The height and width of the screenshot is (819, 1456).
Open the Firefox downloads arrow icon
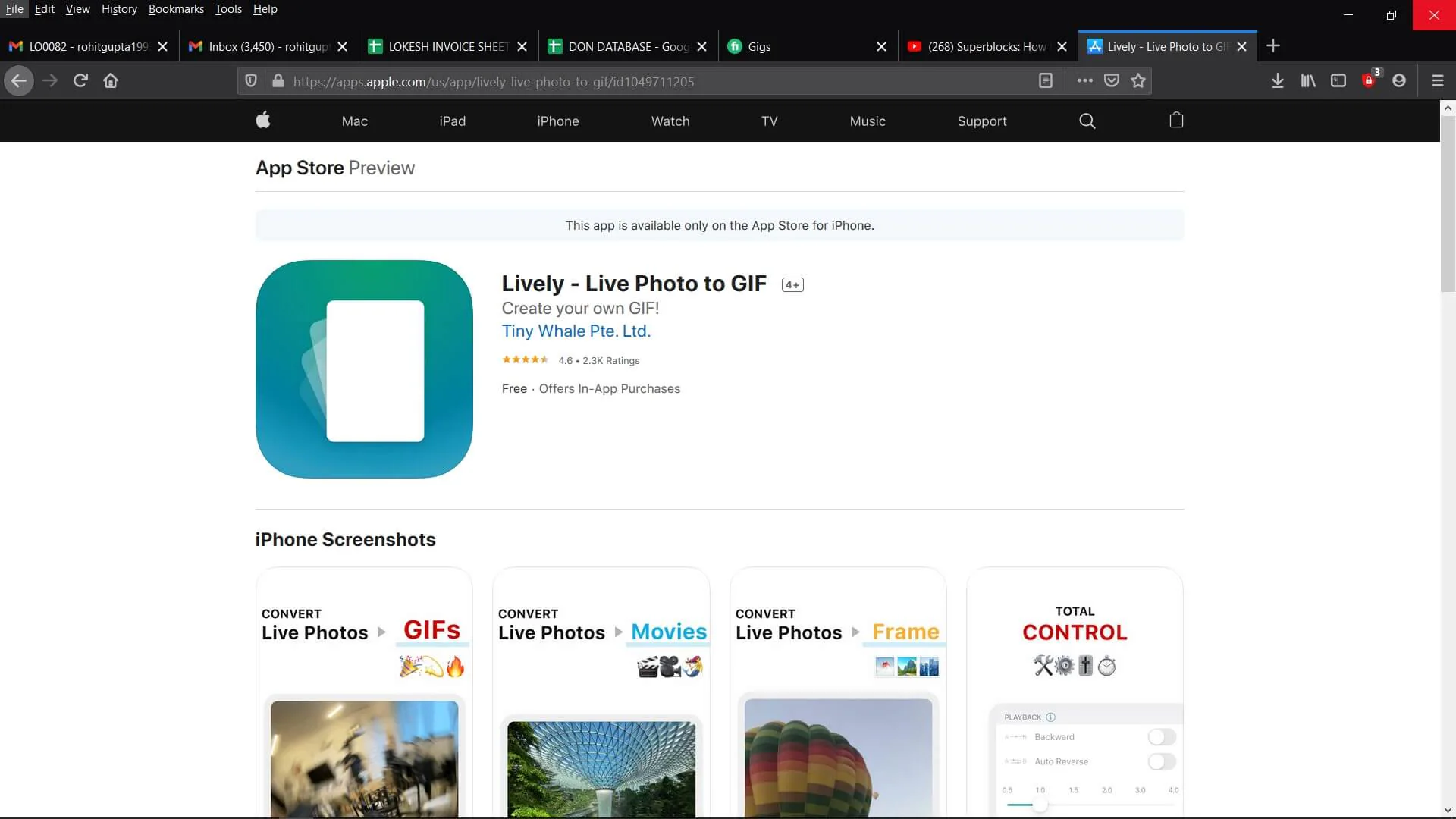(x=1278, y=81)
